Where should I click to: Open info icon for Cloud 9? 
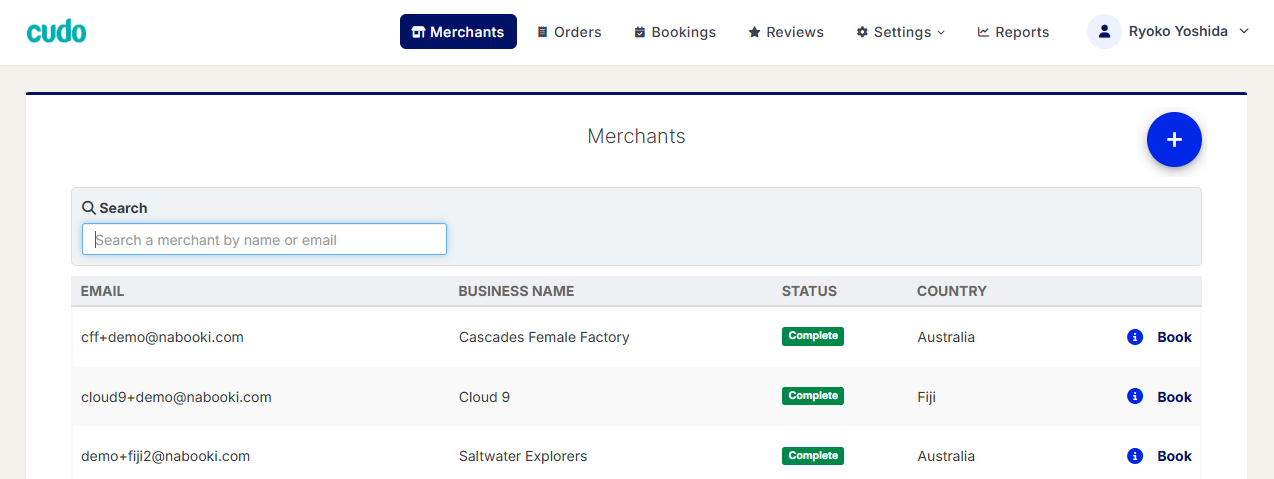(x=1135, y=396)
